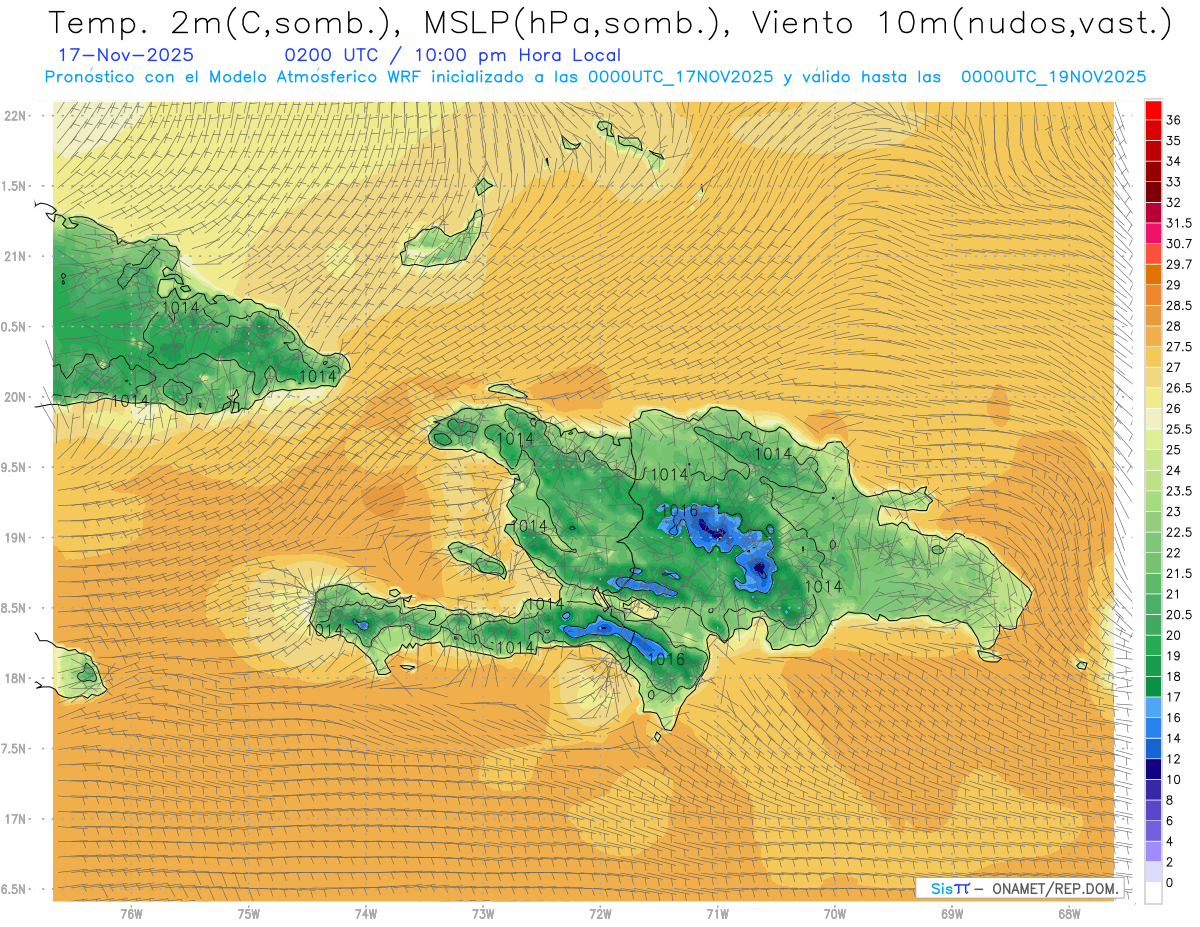Click the '74W' longitude label
The image size is (1200, 927).
tap(366, 914)
